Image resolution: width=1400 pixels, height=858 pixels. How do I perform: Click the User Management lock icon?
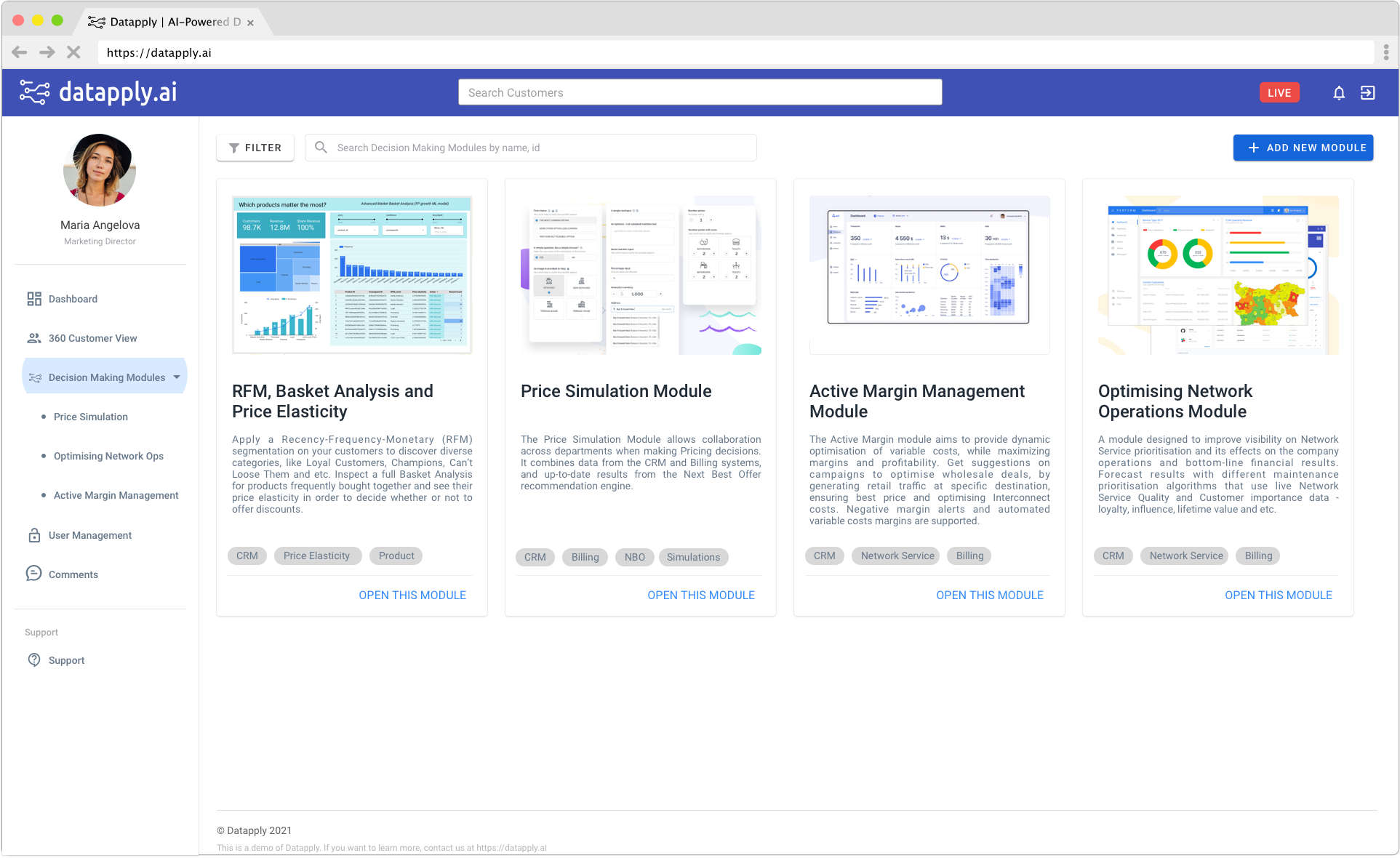click(34, 535)
